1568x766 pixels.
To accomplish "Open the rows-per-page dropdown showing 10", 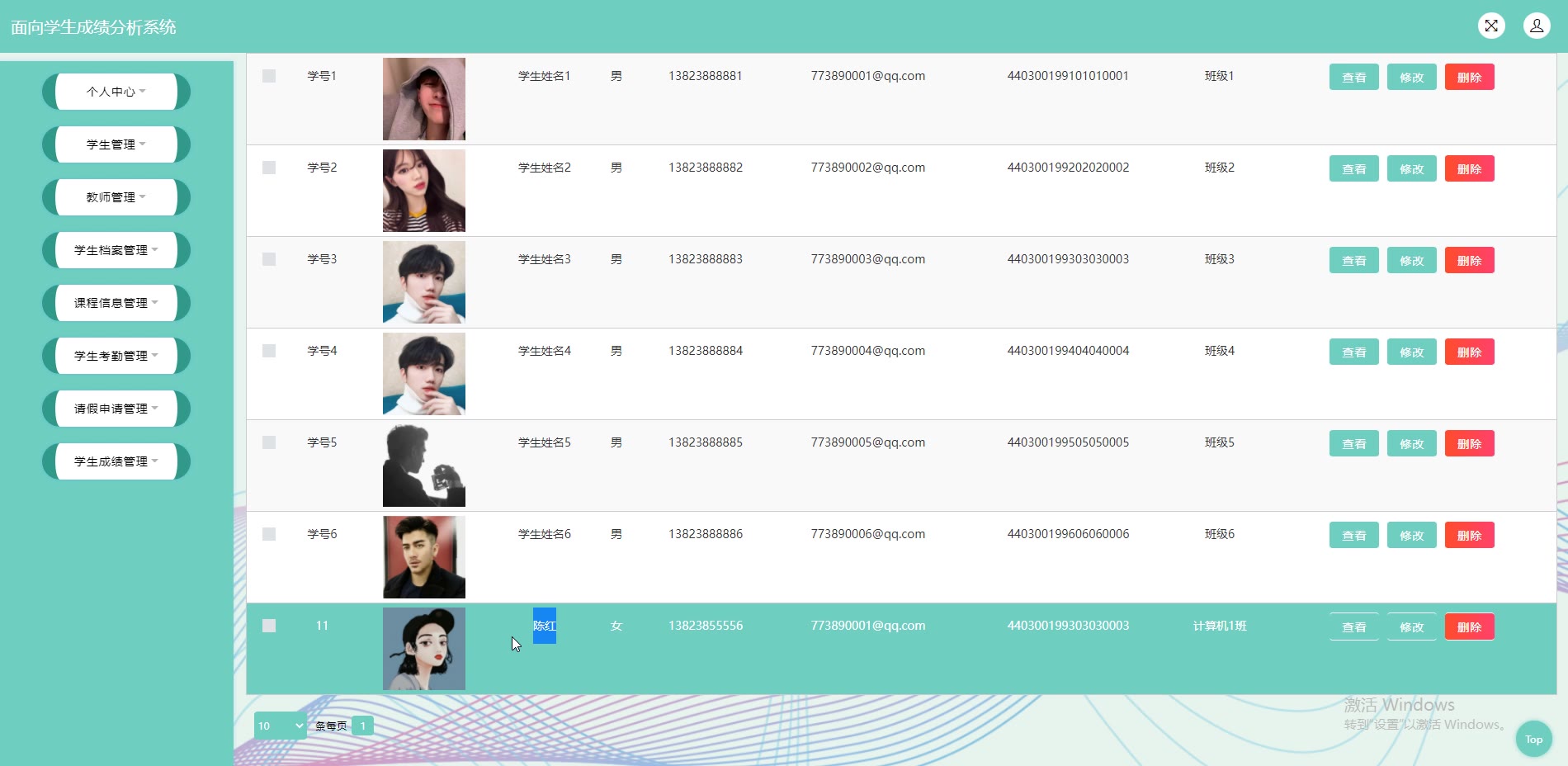I will [x=281, y=726].
